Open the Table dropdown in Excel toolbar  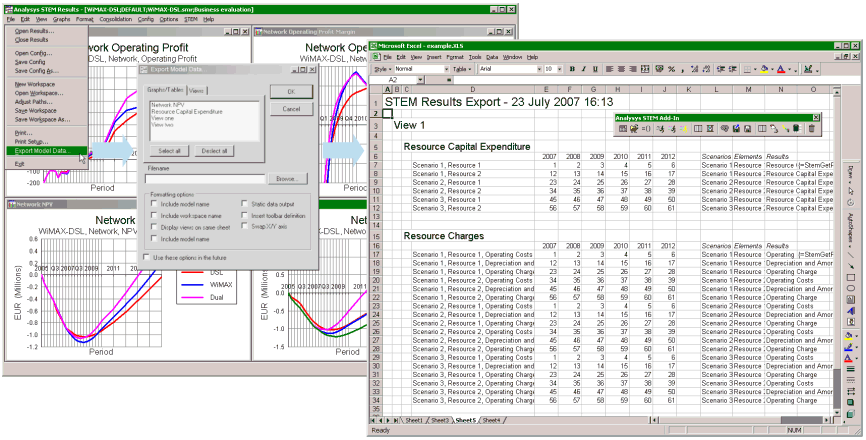(x=462, y=69)
